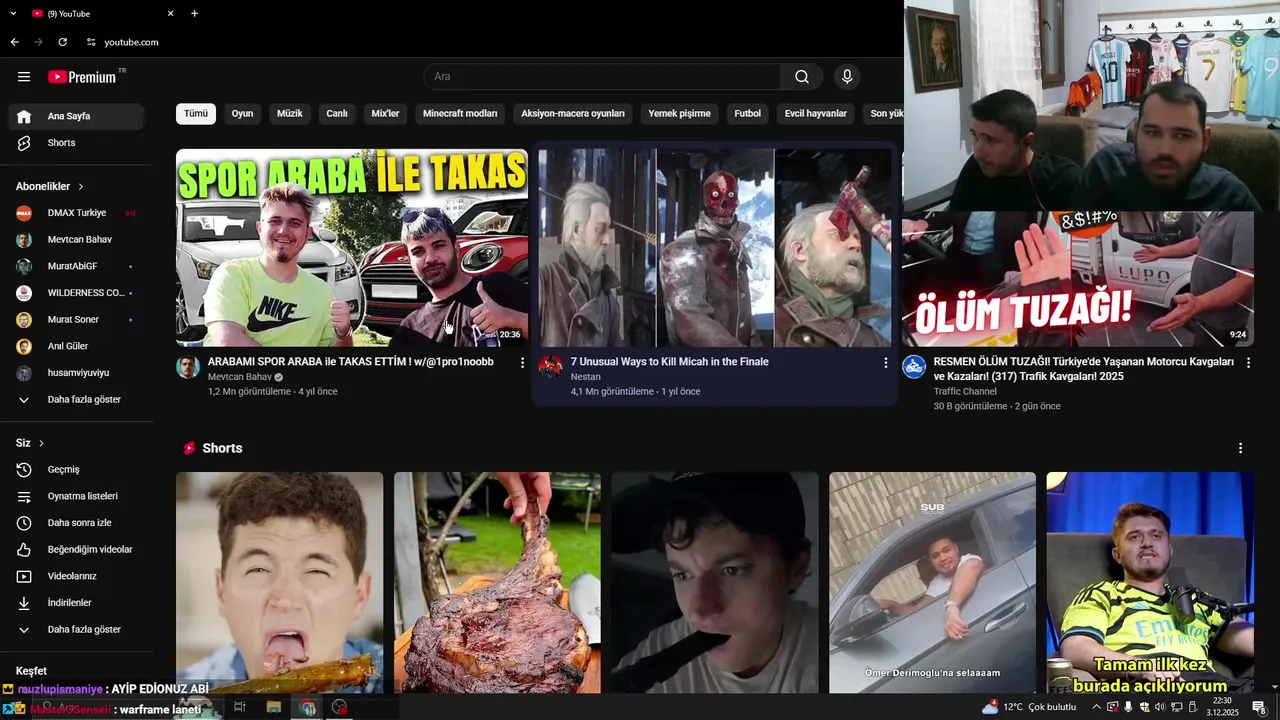Open Beğendiğim videolar liked videos
Viewport: 1280px width, 720px height.
coord(76,549)
